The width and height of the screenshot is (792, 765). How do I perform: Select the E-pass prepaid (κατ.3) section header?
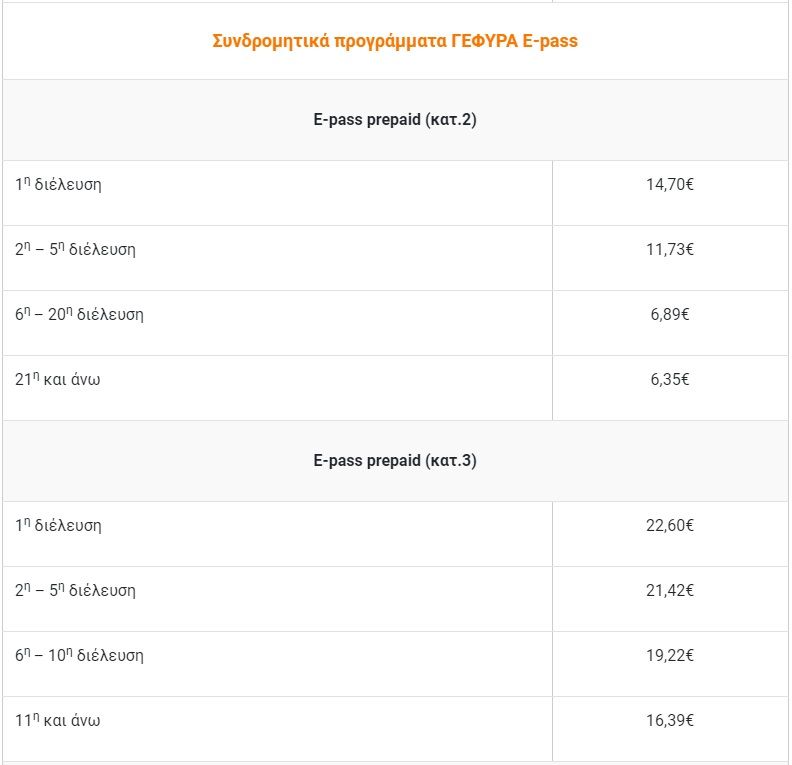(396, 461)
